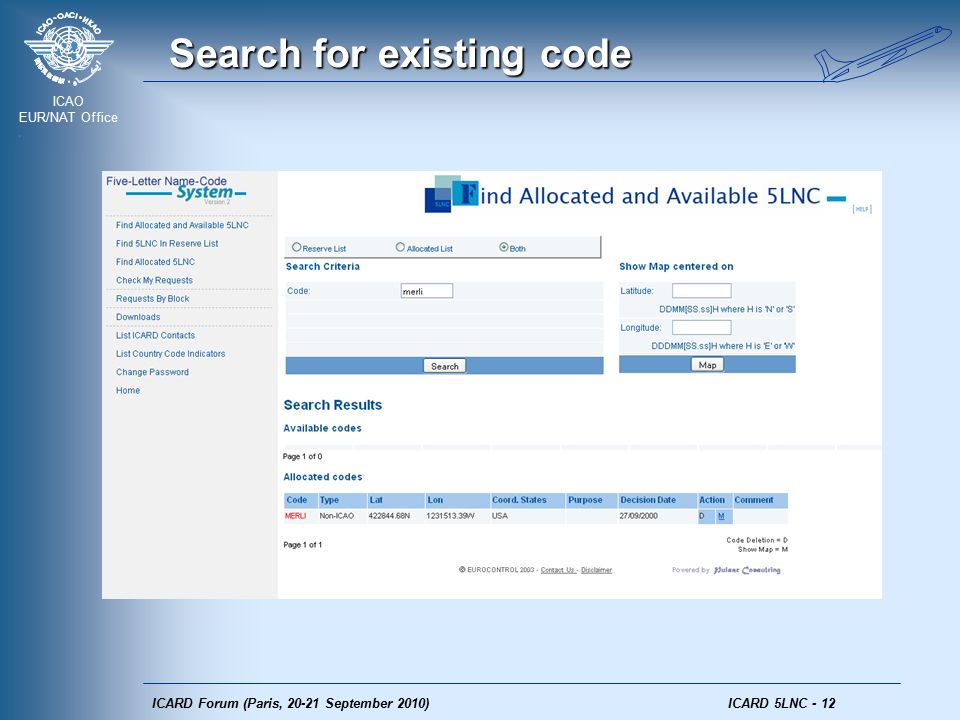This screenshot has height=720, width=960.
Task: Click the Page 1 of 0 text
Action: coord(302,457)
